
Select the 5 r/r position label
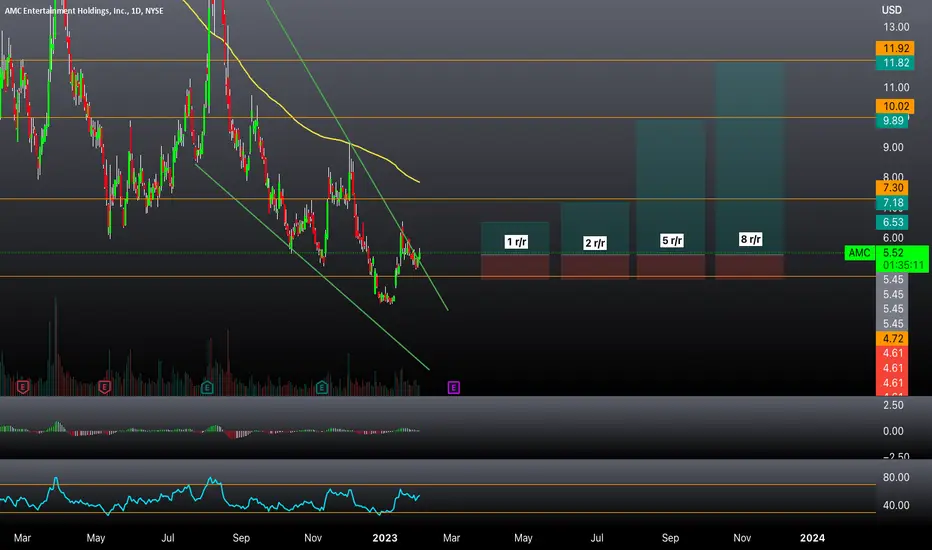point(672,241)
